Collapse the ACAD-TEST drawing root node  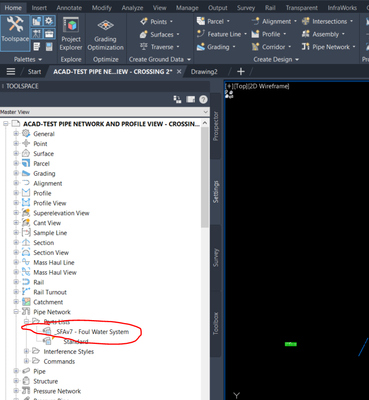5,124
